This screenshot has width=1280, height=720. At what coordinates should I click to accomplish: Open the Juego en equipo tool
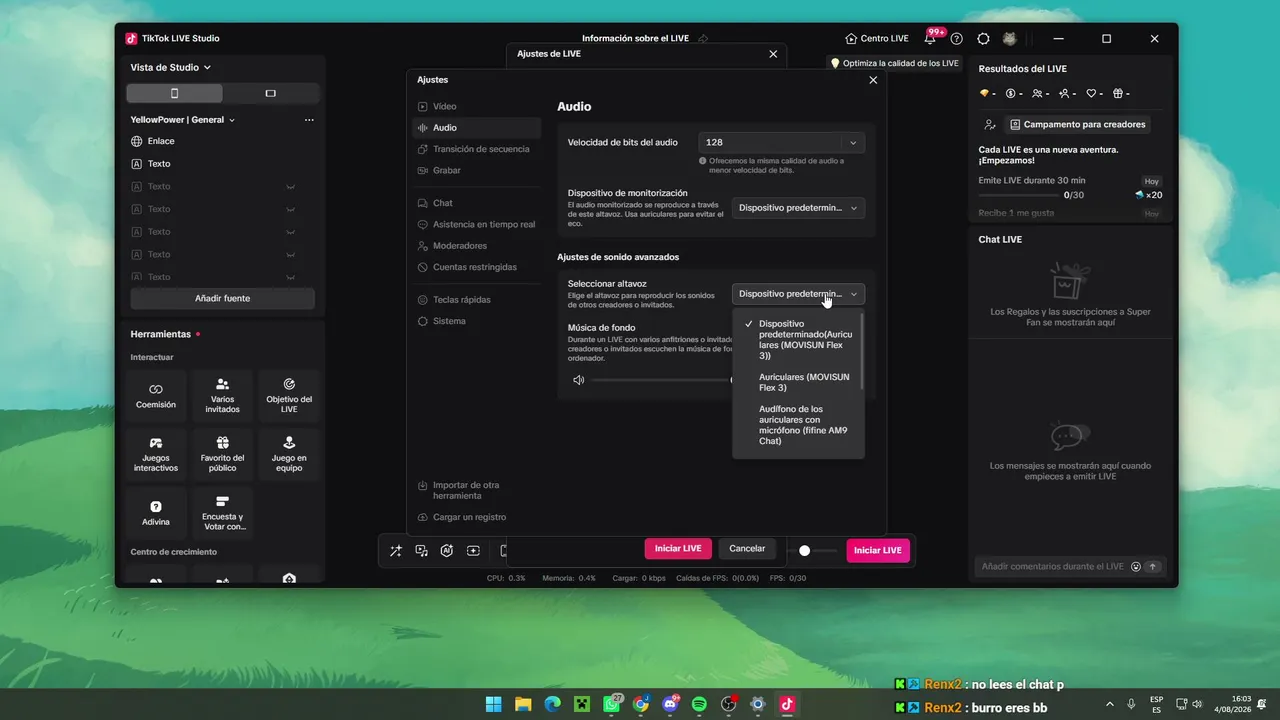pyautogui.click(x=289, y=455)
